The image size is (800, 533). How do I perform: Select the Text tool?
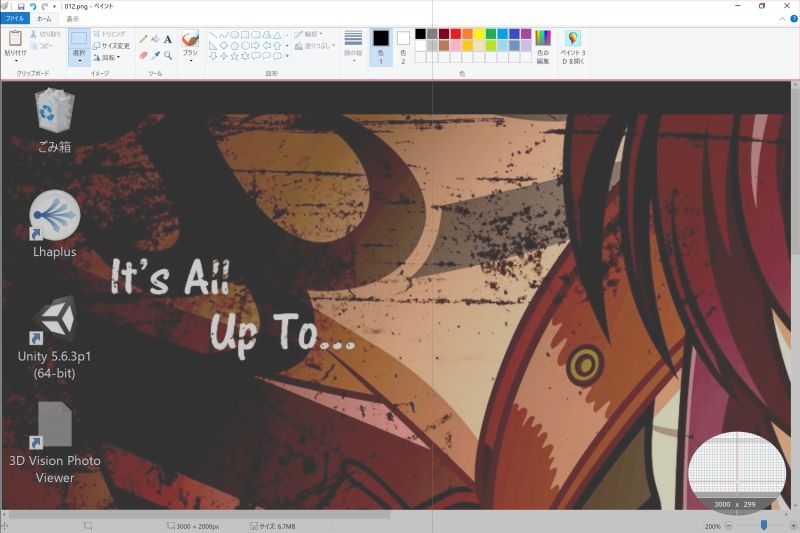pos(167,39)
